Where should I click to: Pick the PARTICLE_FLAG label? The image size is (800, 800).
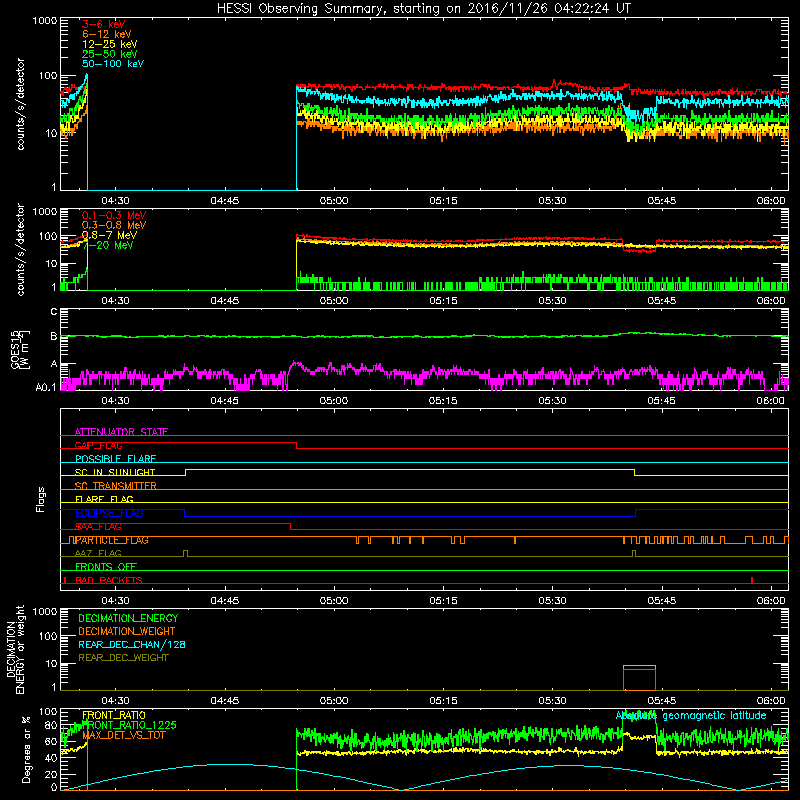[x=112, y=540]
